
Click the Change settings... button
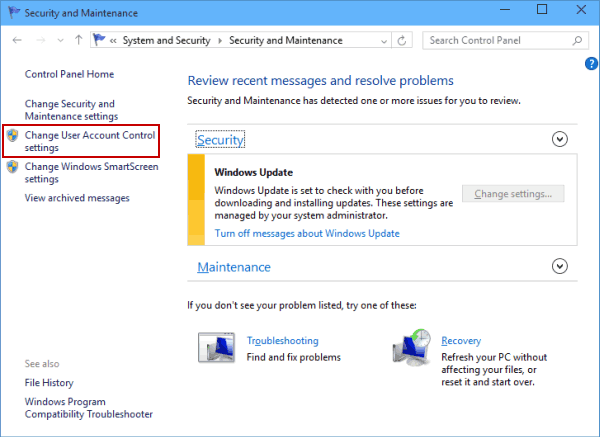point(513,194)
